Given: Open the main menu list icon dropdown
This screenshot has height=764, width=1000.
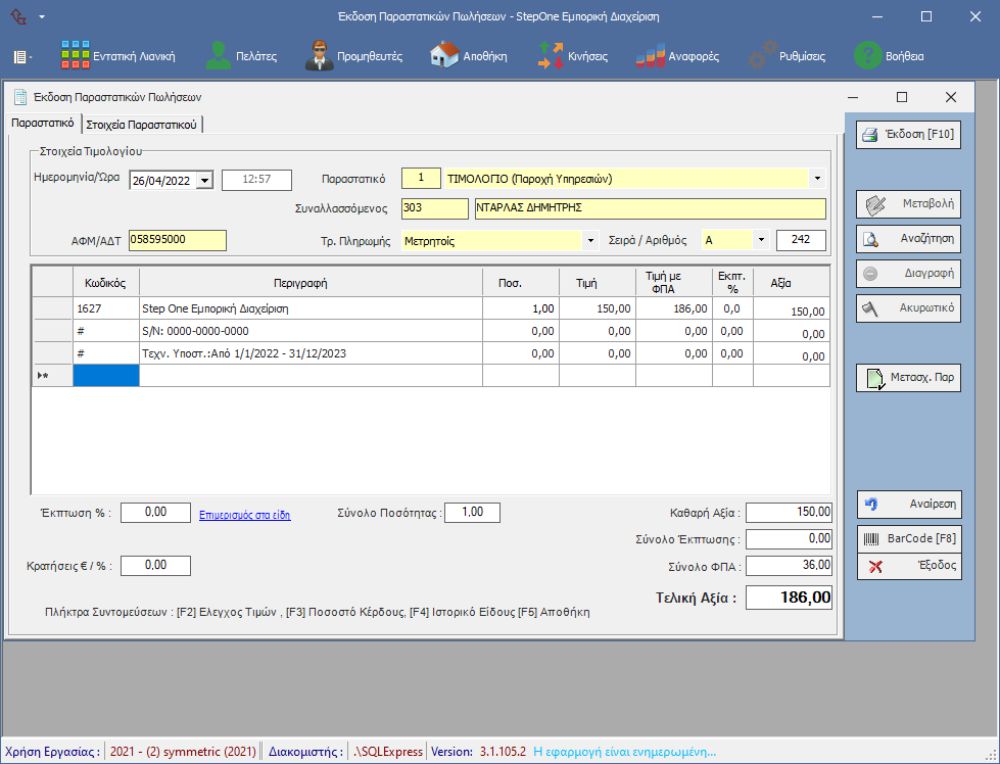Looking at the screenshot, I should point(22,57).
